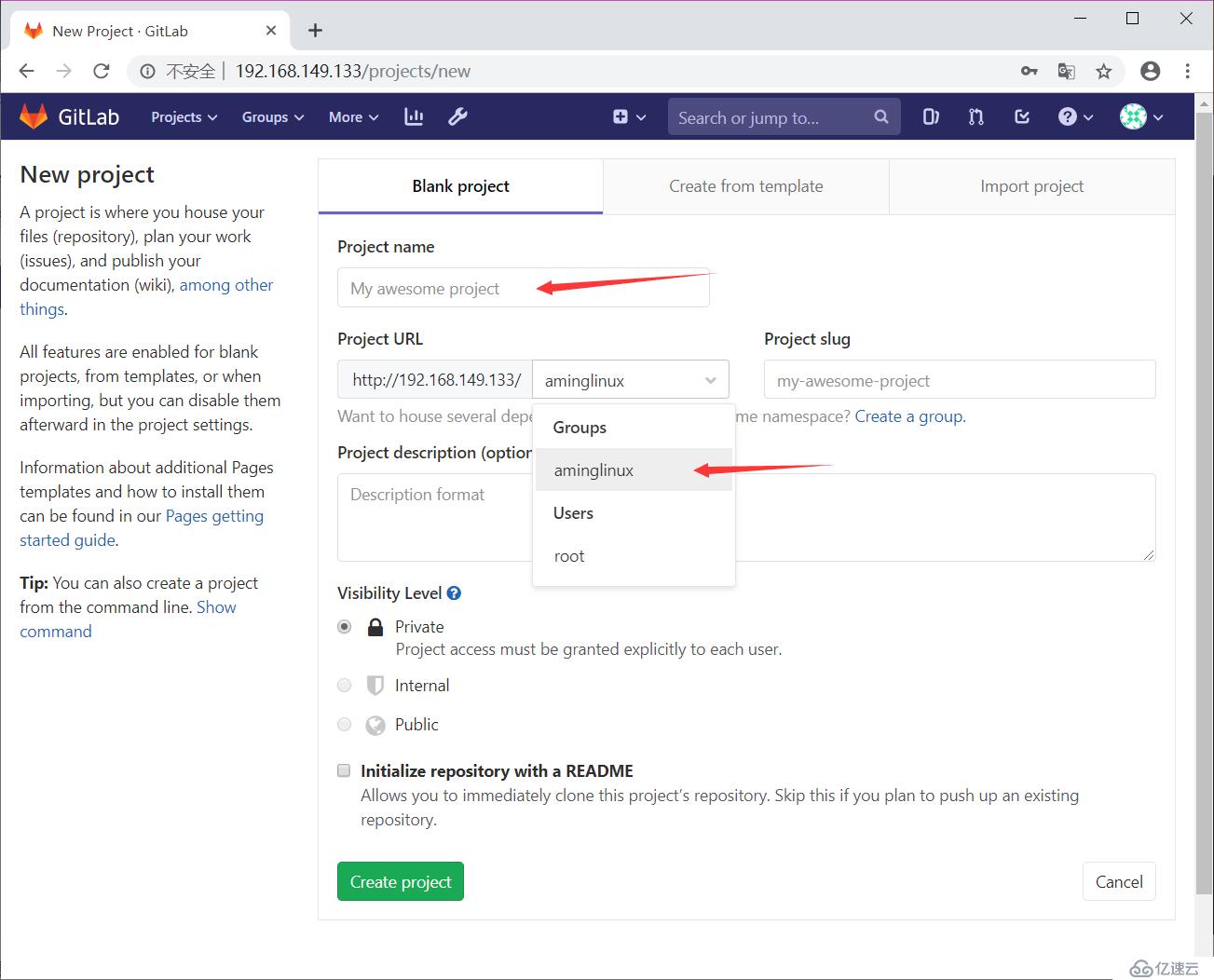Click the 'Internal' visibility label text
This screenshot has width=1214, height=980.
pyautogui.click(x=422, y=686)
